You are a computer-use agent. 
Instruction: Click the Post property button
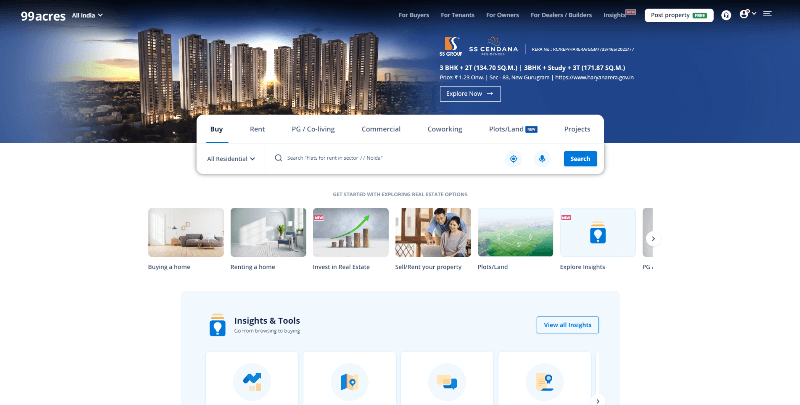679,15
